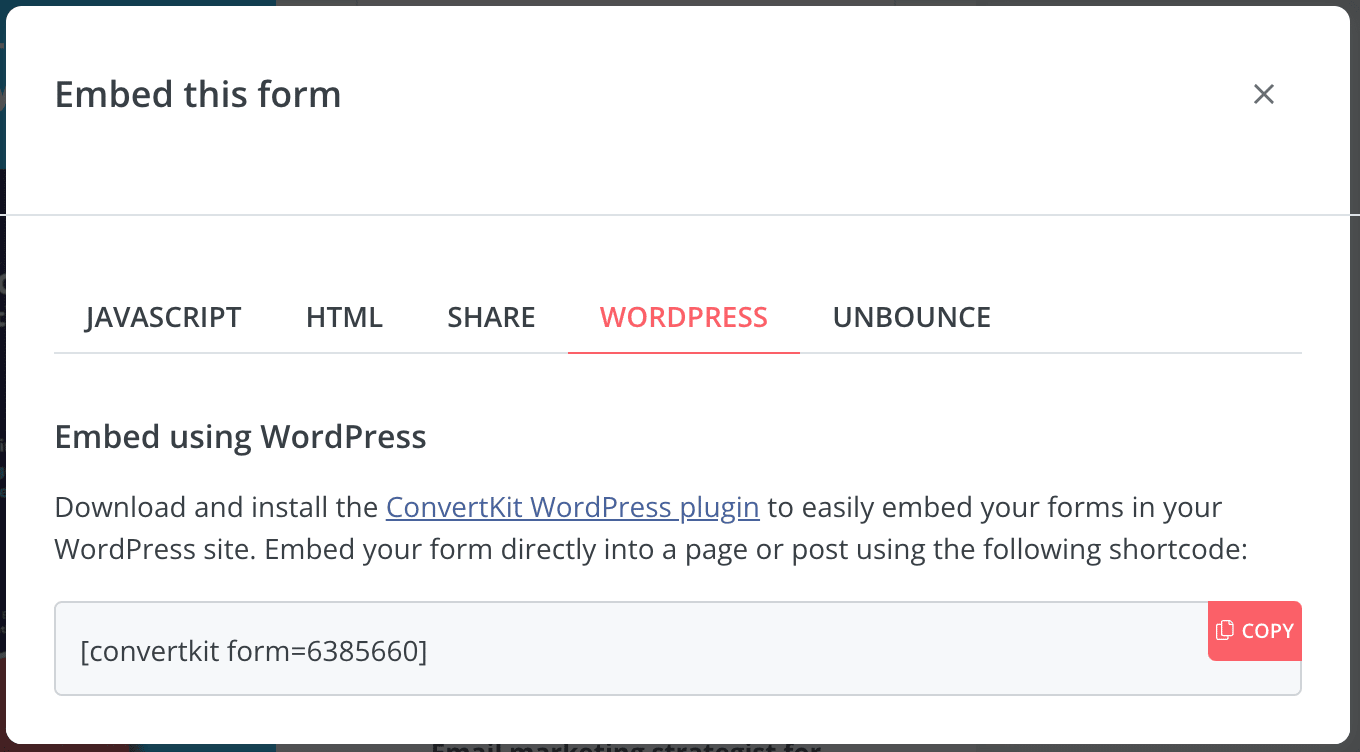Click the dimmed backdrop left of the dialog
The image size is (1360, 752).
click(x=4, y=400)
